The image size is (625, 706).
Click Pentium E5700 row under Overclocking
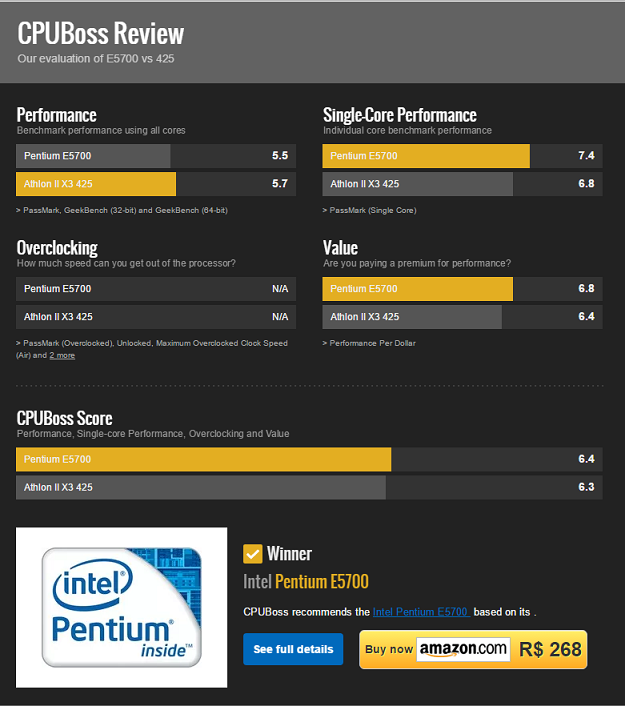156,289
